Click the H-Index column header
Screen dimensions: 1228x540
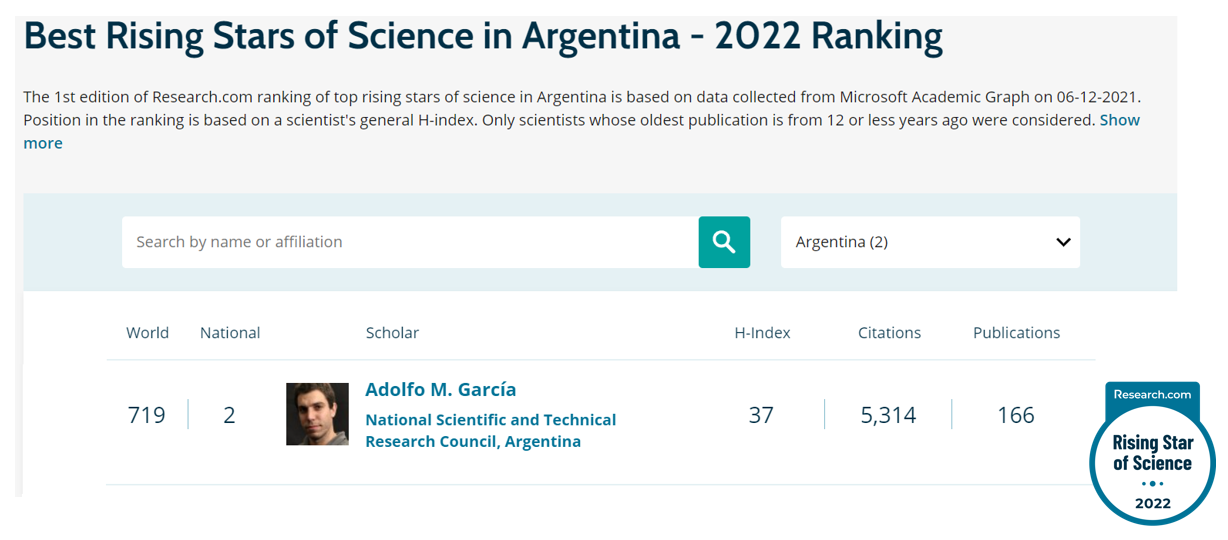(x=762, y=333)
